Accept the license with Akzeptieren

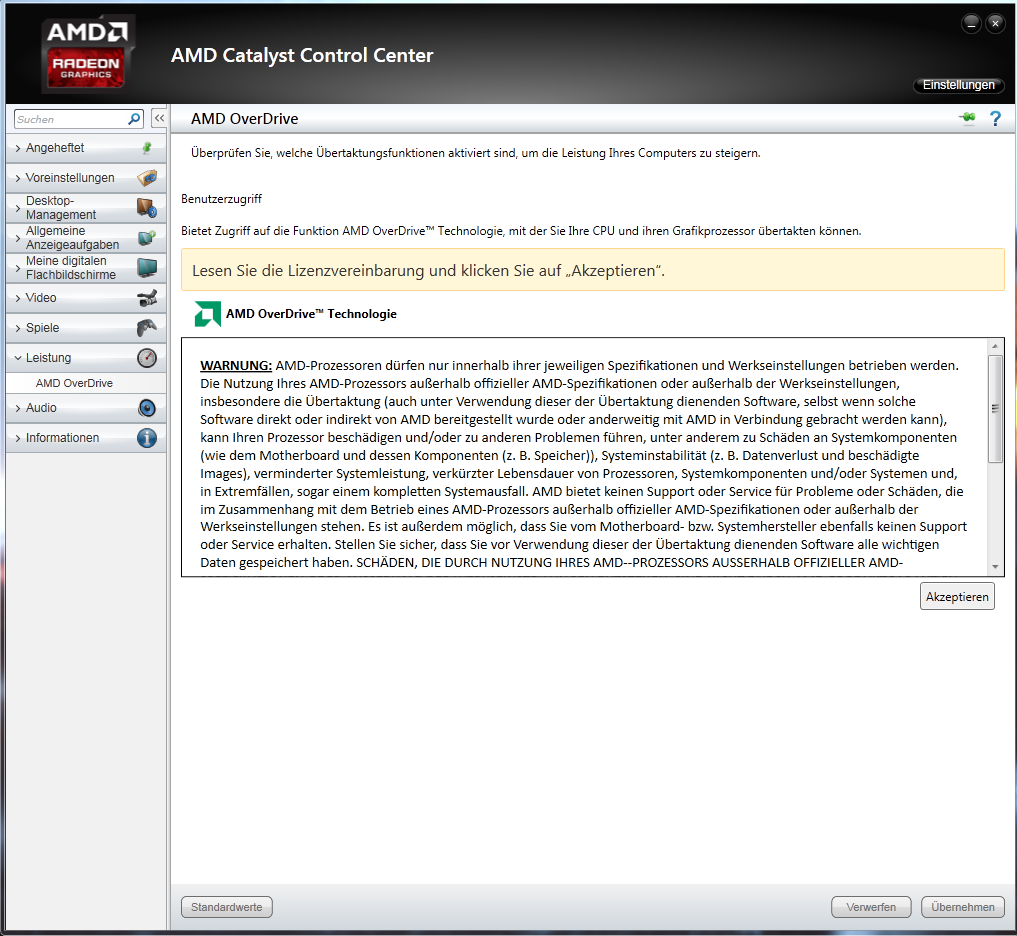[x=957, y=597]
